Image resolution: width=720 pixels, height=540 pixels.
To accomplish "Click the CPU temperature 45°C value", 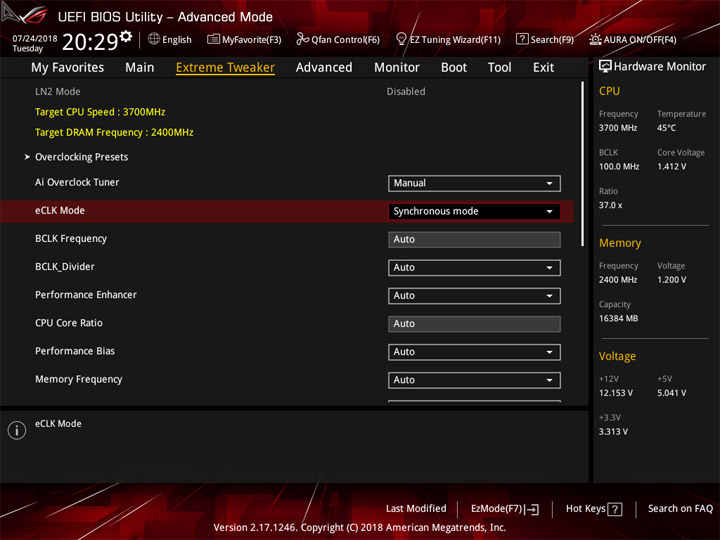I will pyautogui.click(x=666, y=128).
